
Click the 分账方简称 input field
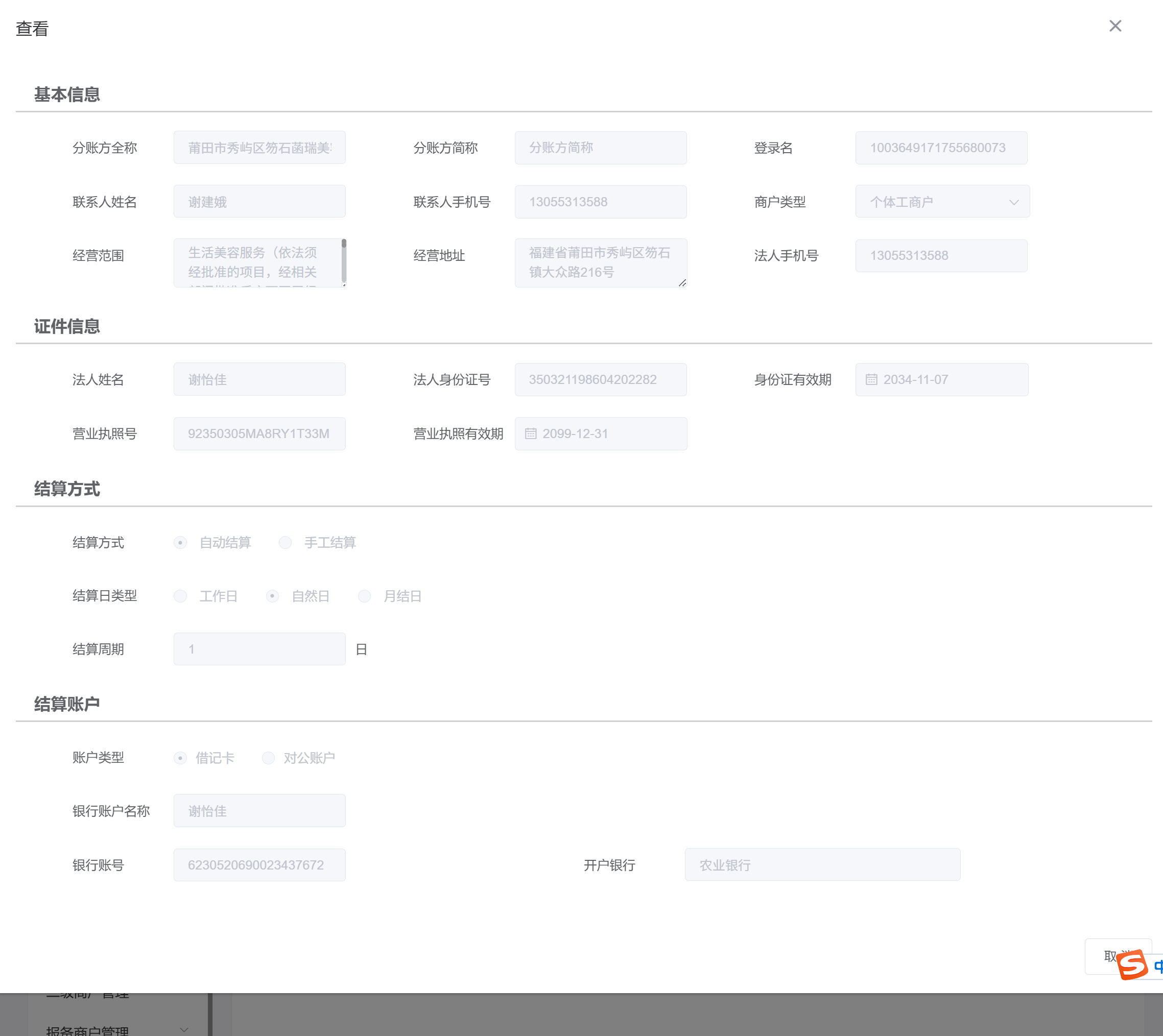click(600, 148)
